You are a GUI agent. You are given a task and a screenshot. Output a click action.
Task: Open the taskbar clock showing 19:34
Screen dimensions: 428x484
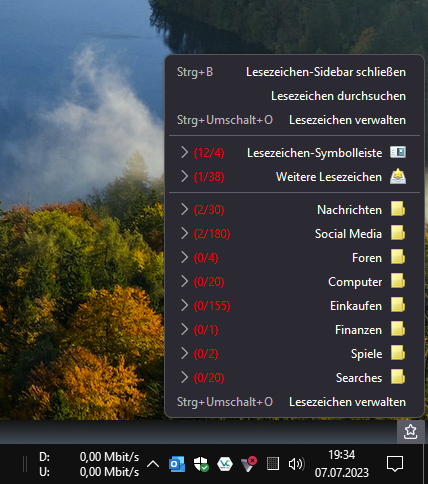pyautogui.click(x=342, y=464)
